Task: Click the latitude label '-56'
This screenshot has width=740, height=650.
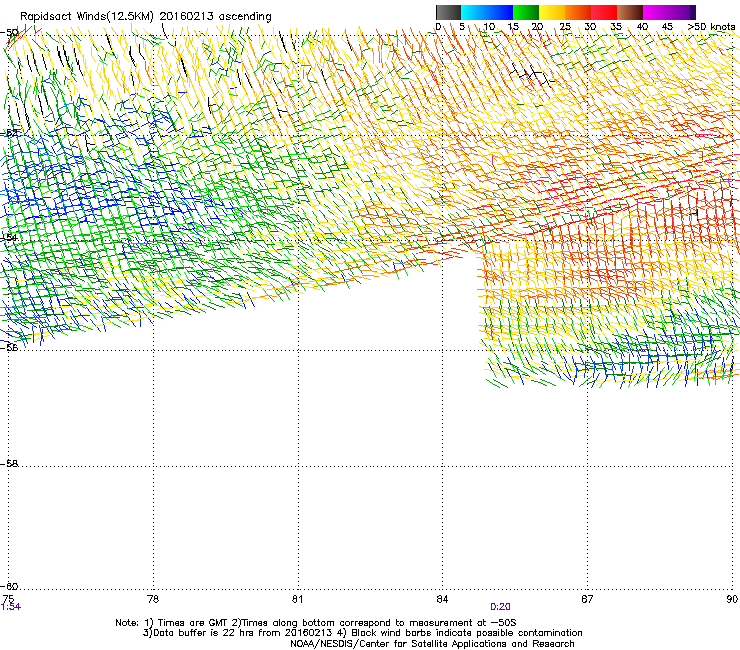Action: click(x=9, y=347)
